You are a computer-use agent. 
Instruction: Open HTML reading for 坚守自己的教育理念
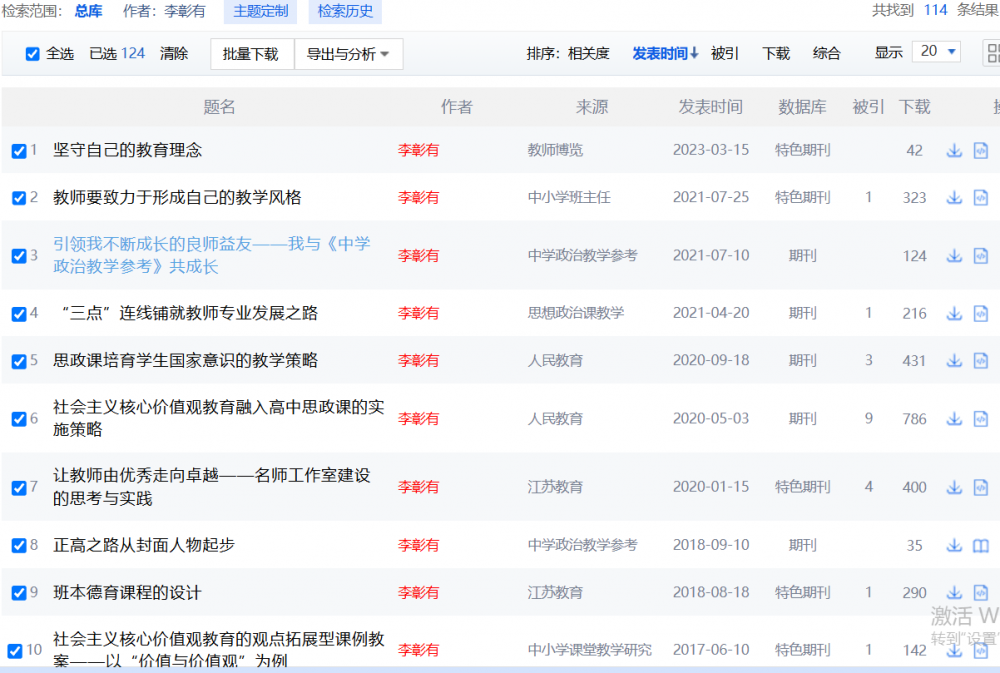pyautogui.click(x=981, y=151)
